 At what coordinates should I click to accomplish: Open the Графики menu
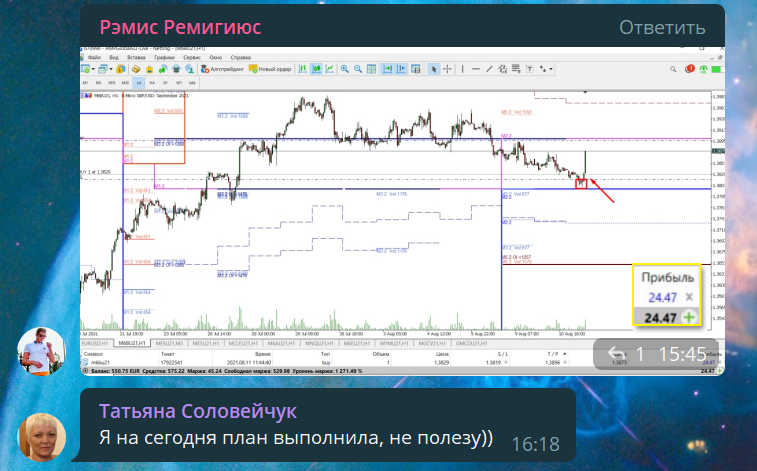pyautogui.click(x=165, y=57)
